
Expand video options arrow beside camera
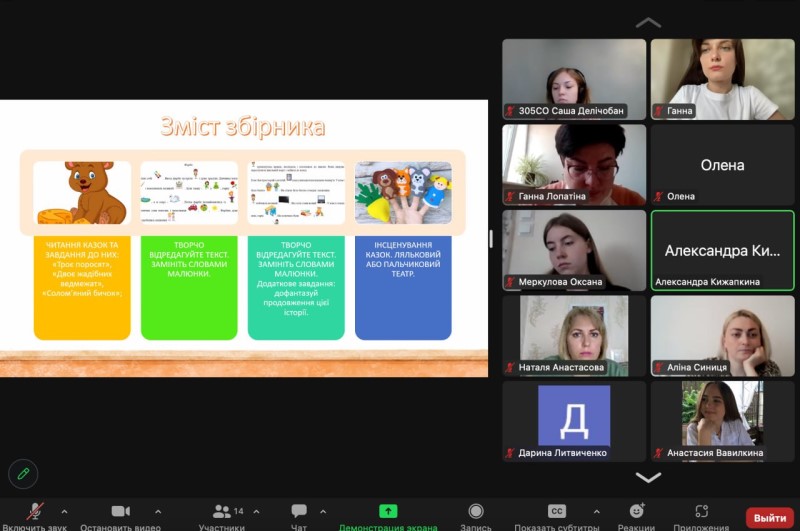click(158, 511)
